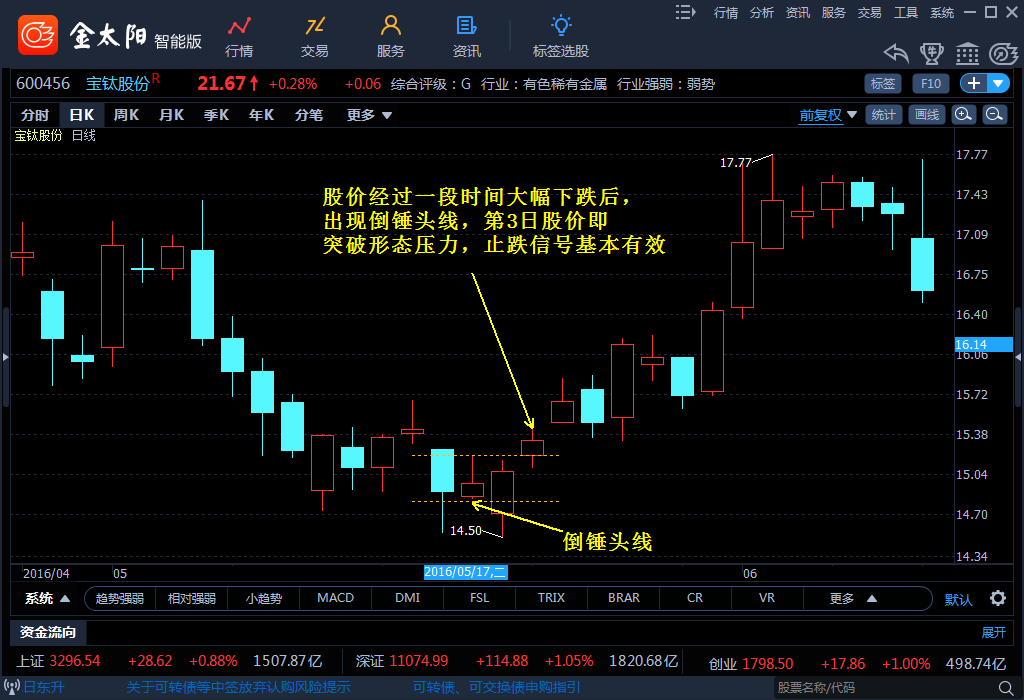Open the 更多 period dropdown
This screenshot has height=700, width=1024.
(369, 115)
